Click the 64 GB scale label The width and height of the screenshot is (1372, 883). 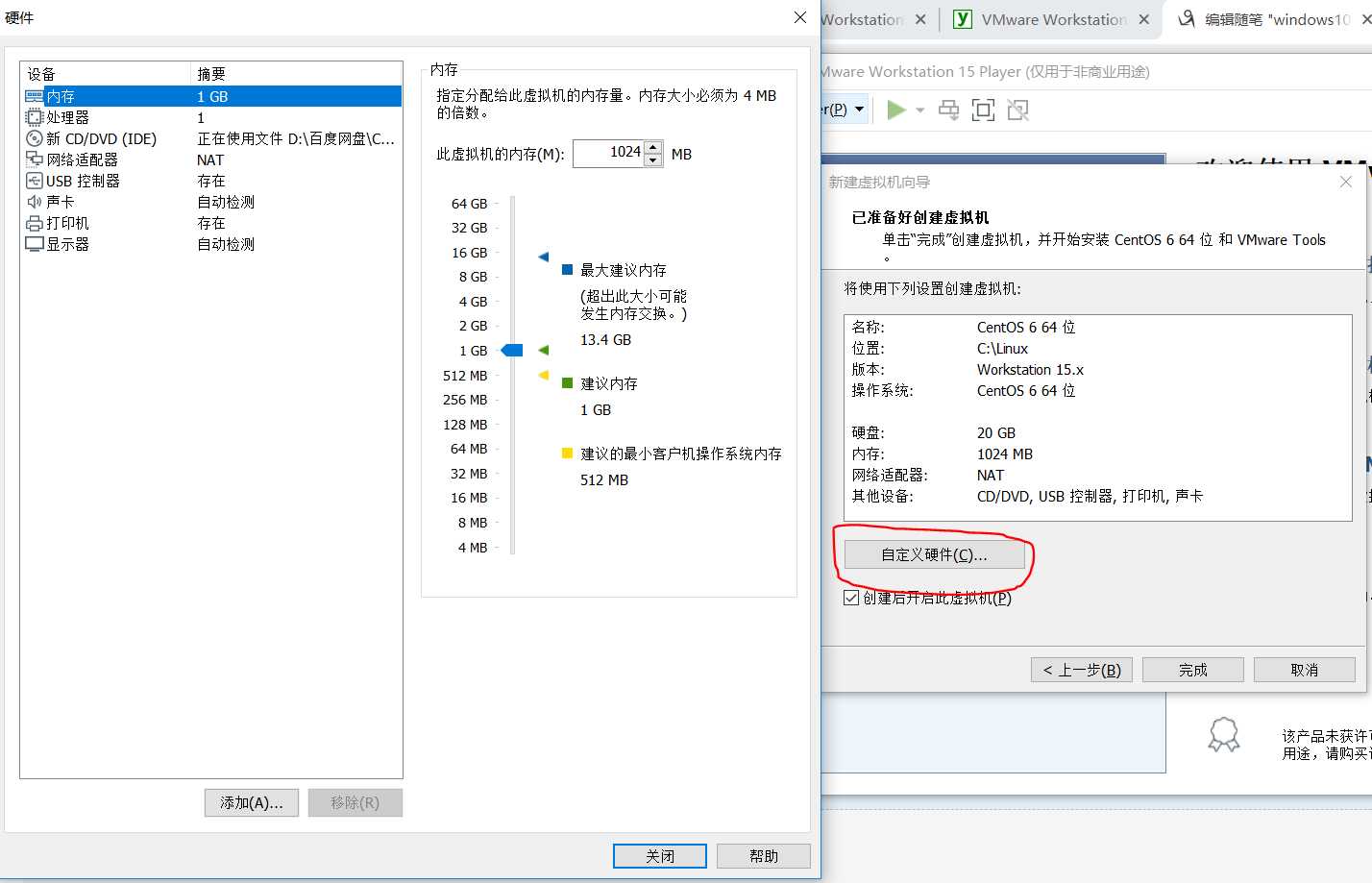tap(470, 204)
